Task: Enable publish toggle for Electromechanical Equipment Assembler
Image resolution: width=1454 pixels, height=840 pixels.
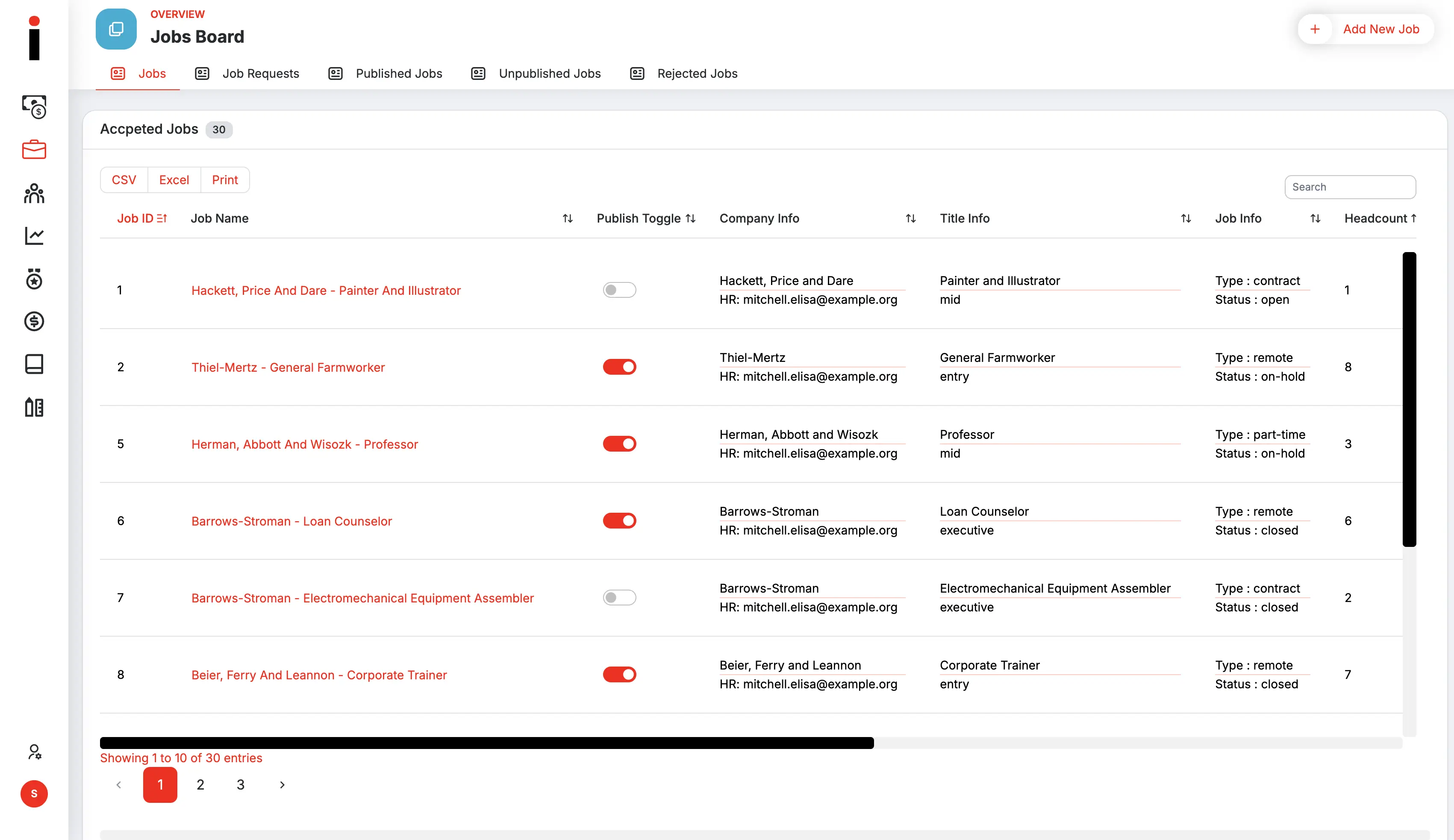Action: pos(619,598)
